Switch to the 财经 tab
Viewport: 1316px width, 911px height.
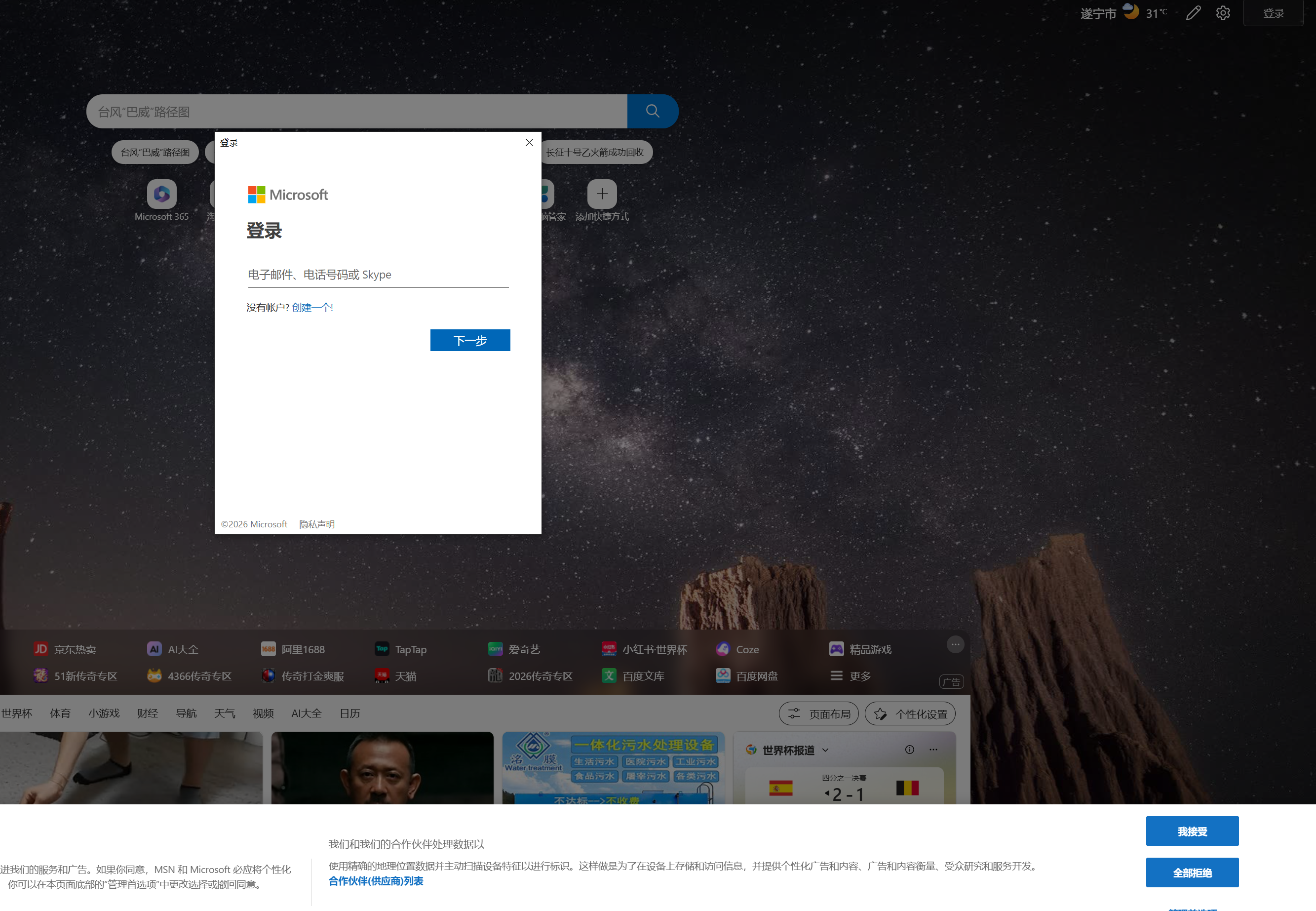[147, 713]
